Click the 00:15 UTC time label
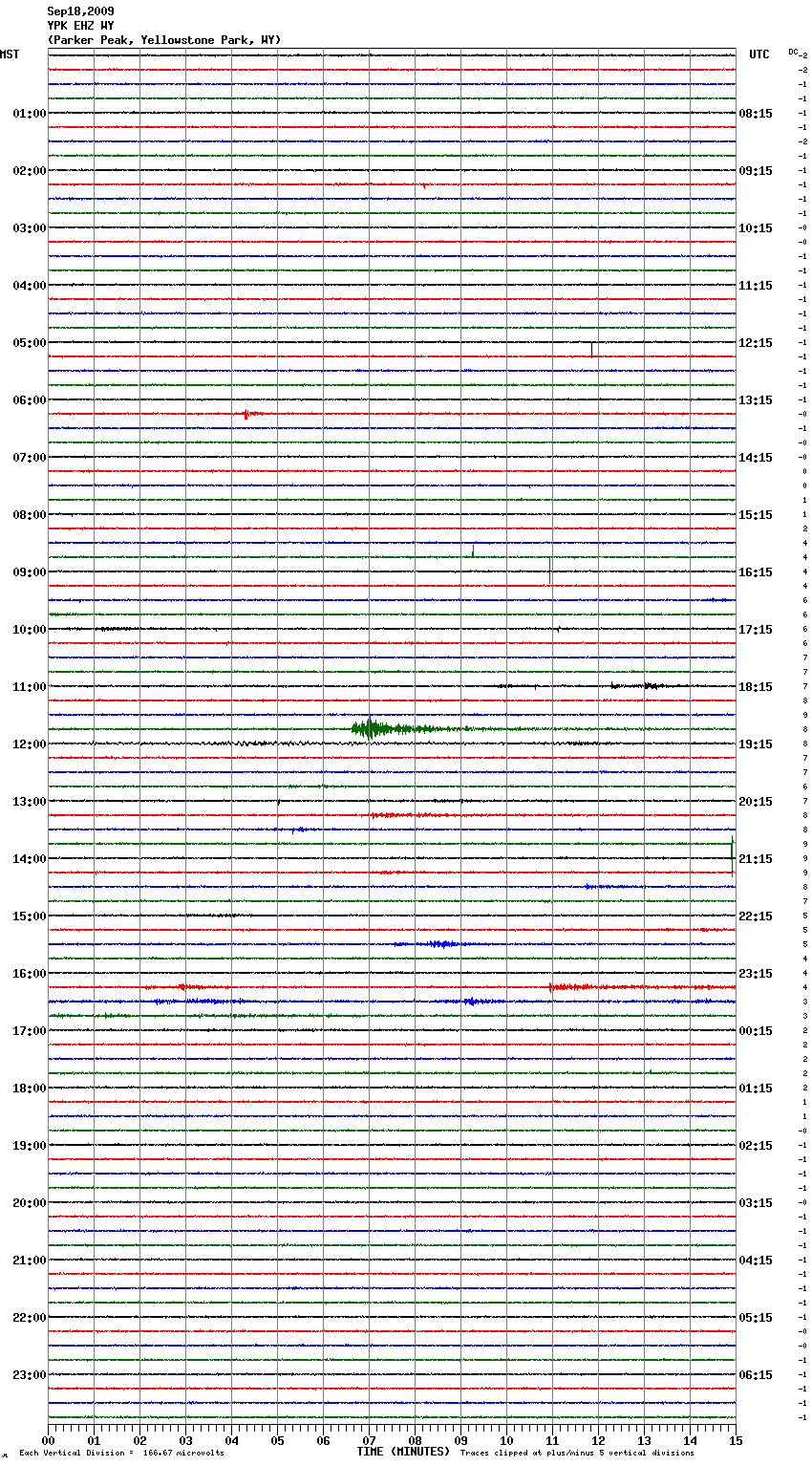This screenshot has height=1466, width=812. [756, 1031]
